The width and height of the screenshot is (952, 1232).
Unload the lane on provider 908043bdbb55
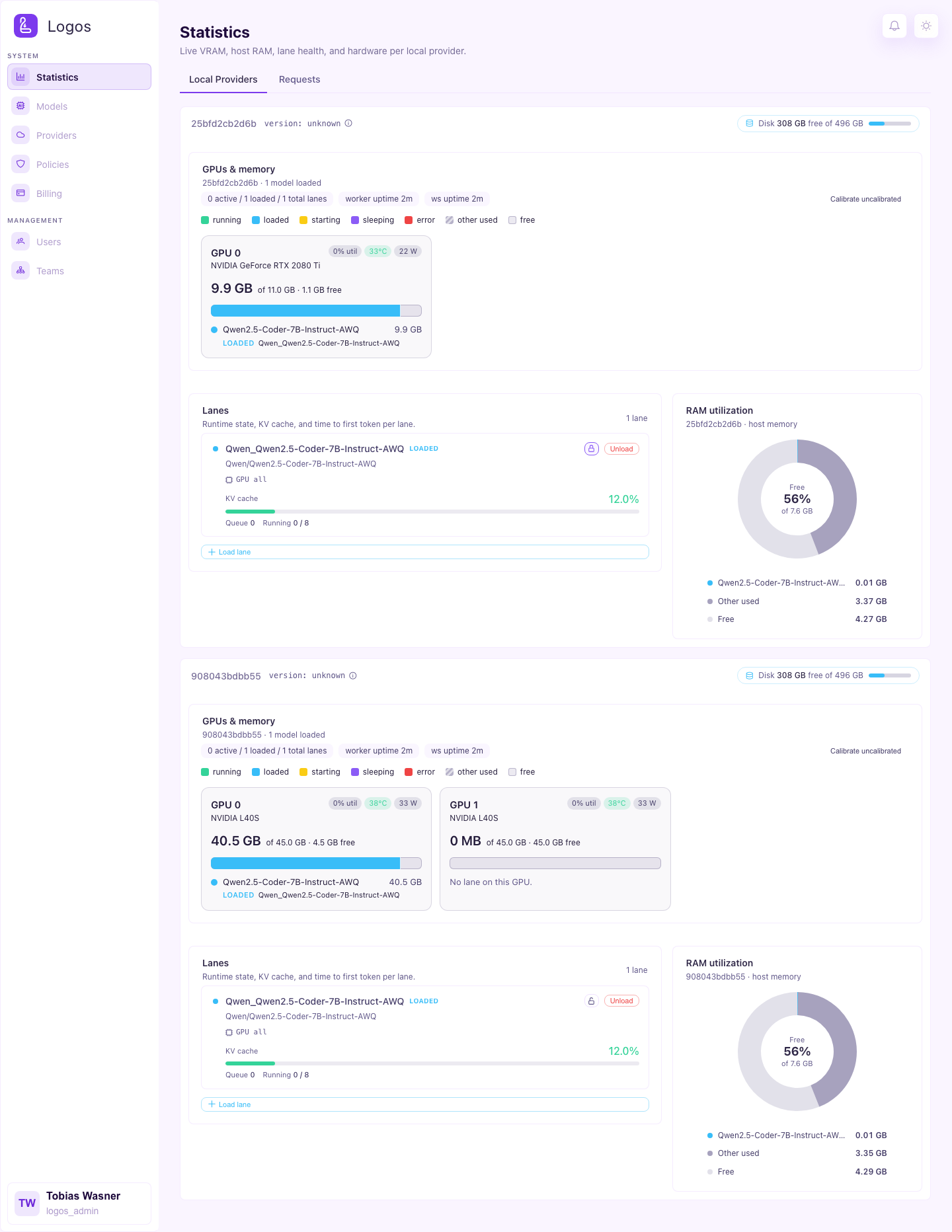coord(621,1001)
